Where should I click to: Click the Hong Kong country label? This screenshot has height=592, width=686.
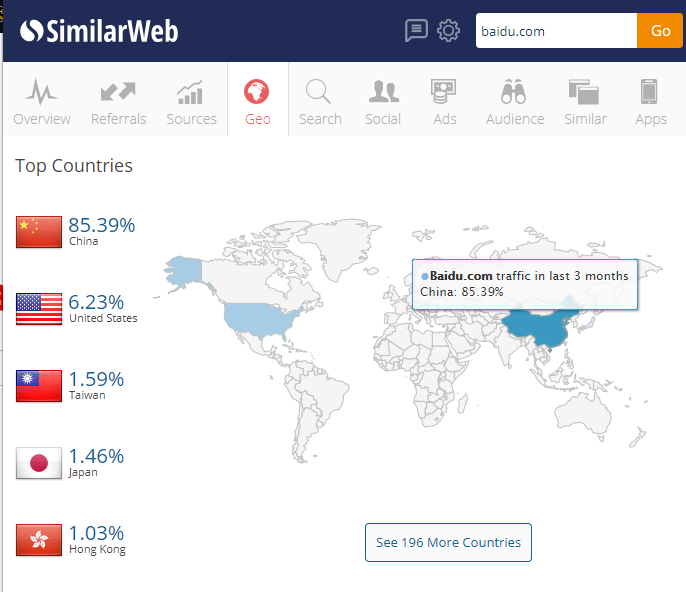click(x=97, y=550)
